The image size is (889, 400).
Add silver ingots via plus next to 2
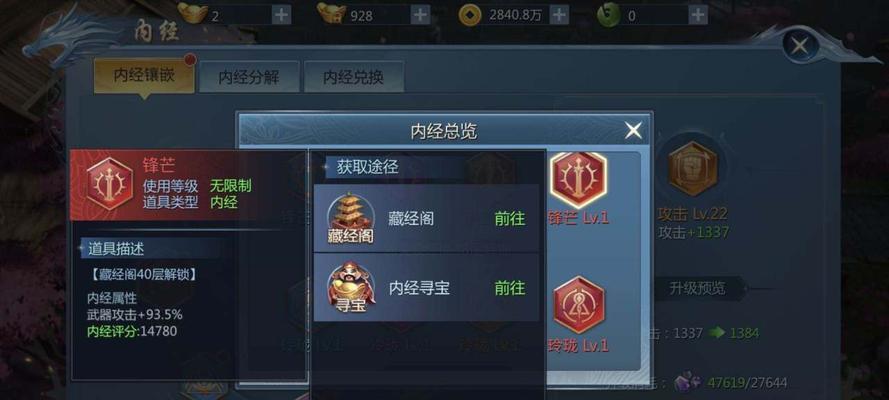tap(281, 15)
